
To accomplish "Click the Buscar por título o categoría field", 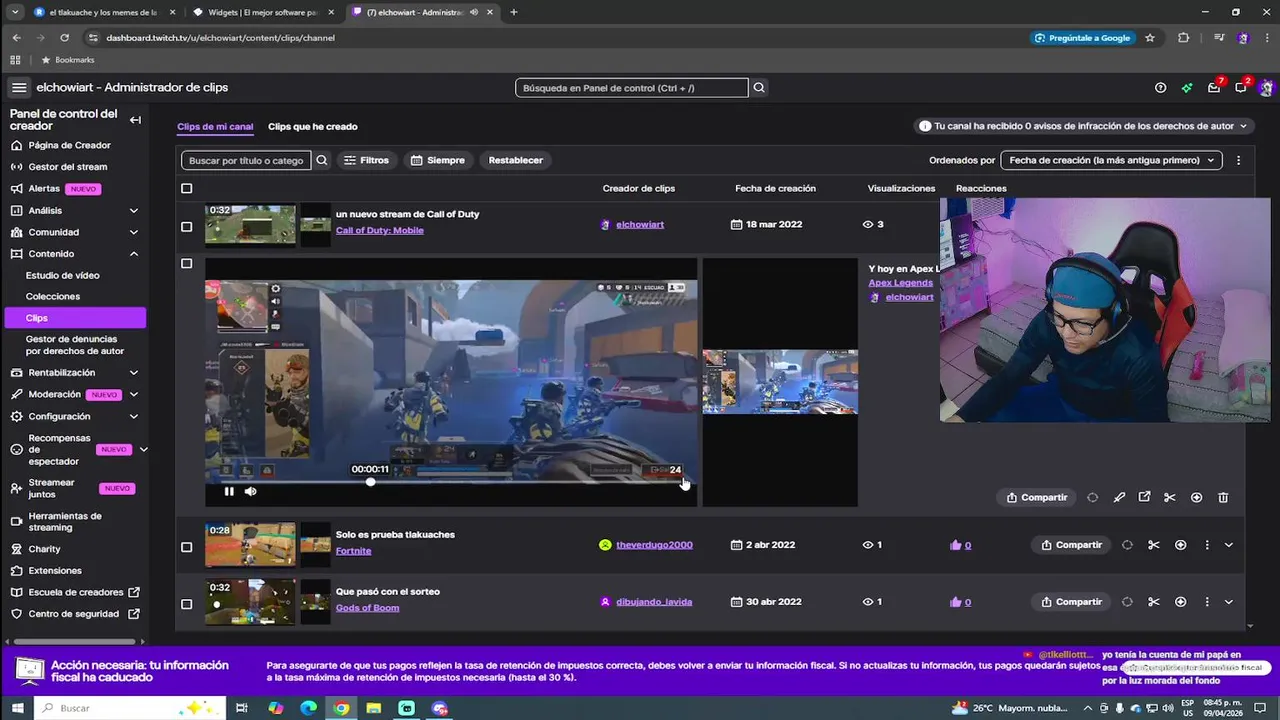I will [246, 160].
